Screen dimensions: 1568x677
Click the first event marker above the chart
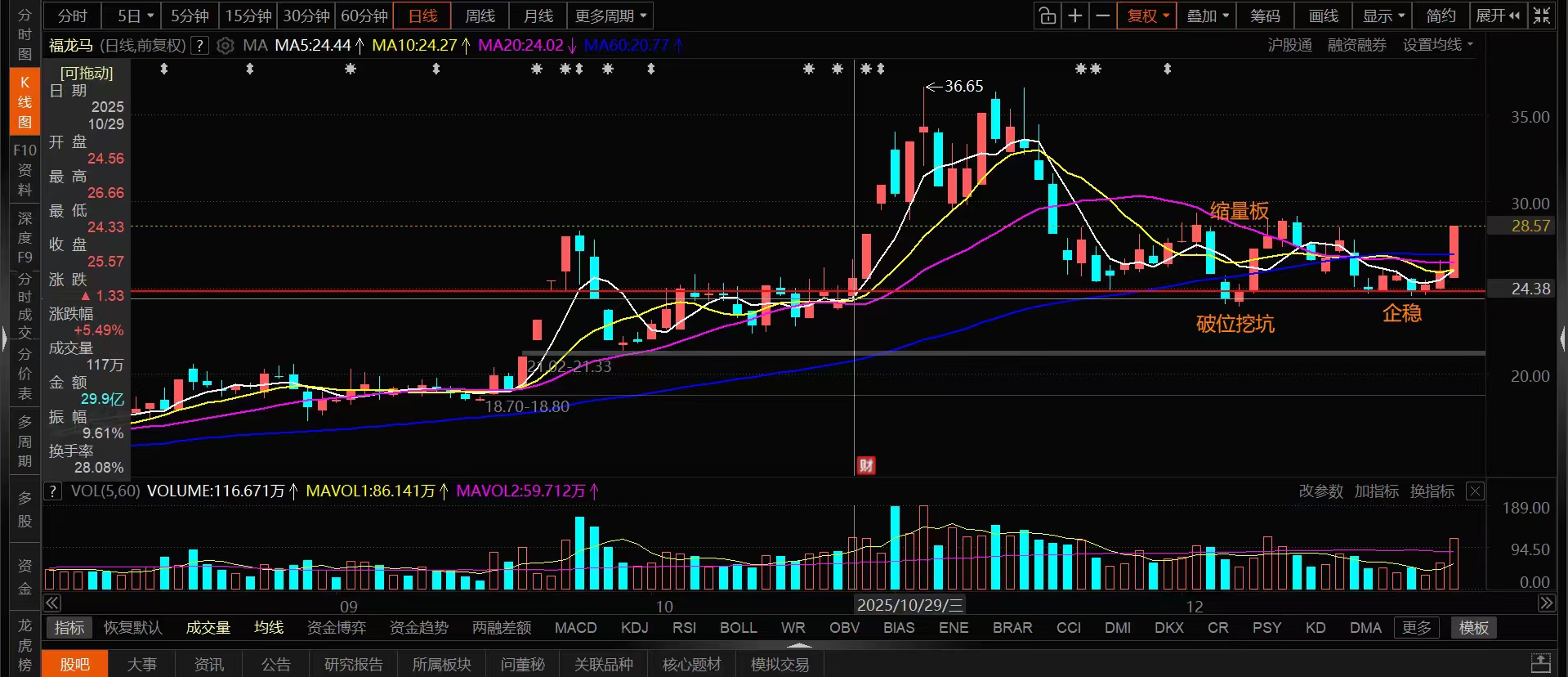click(164, 69)
